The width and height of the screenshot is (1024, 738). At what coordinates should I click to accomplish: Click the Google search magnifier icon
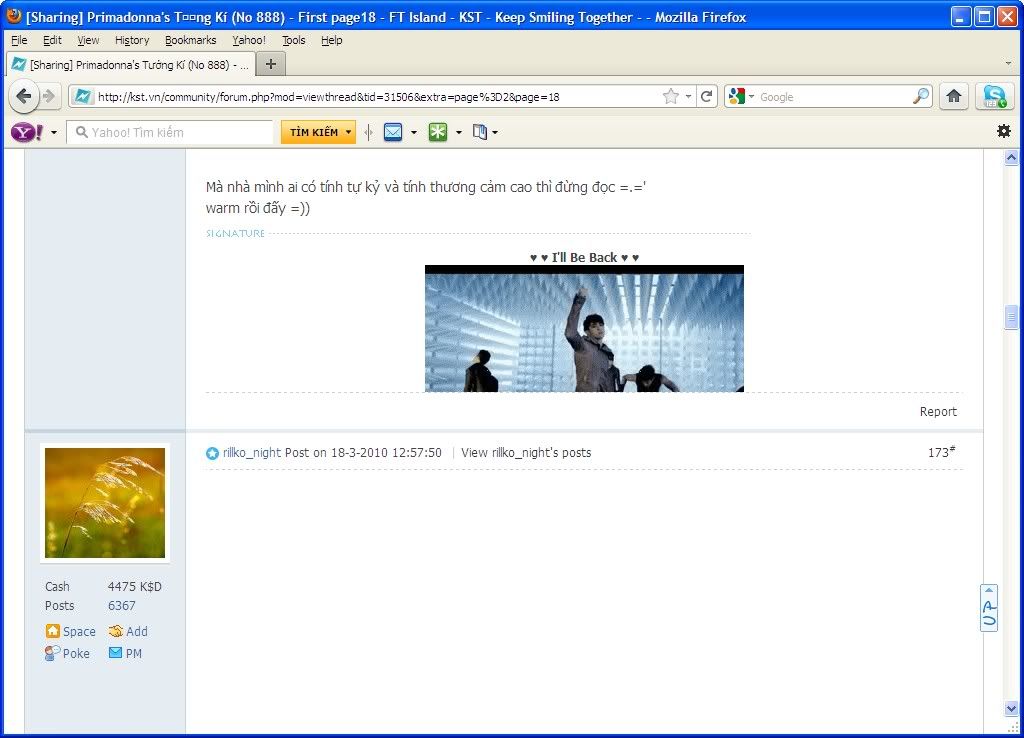click(921, 97)
